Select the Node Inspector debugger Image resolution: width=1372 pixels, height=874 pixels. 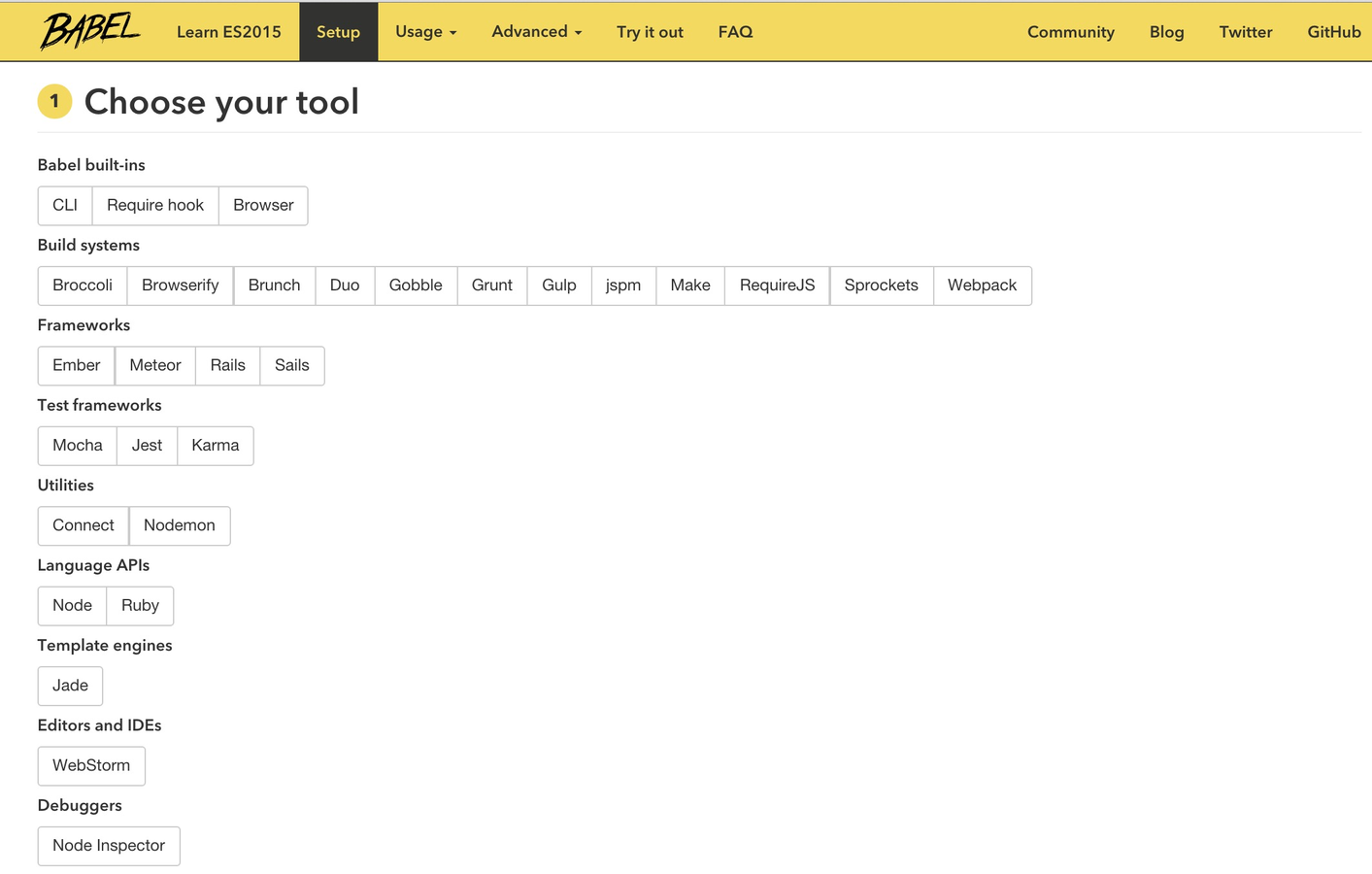[109, 846]
